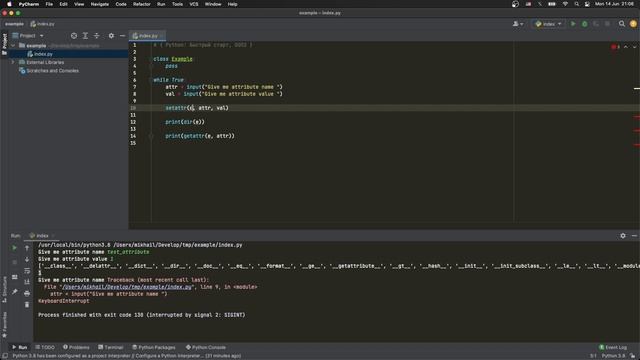Start debugging with the green bug icon
The width and height of the screenshot is (640, 360).
584,24
